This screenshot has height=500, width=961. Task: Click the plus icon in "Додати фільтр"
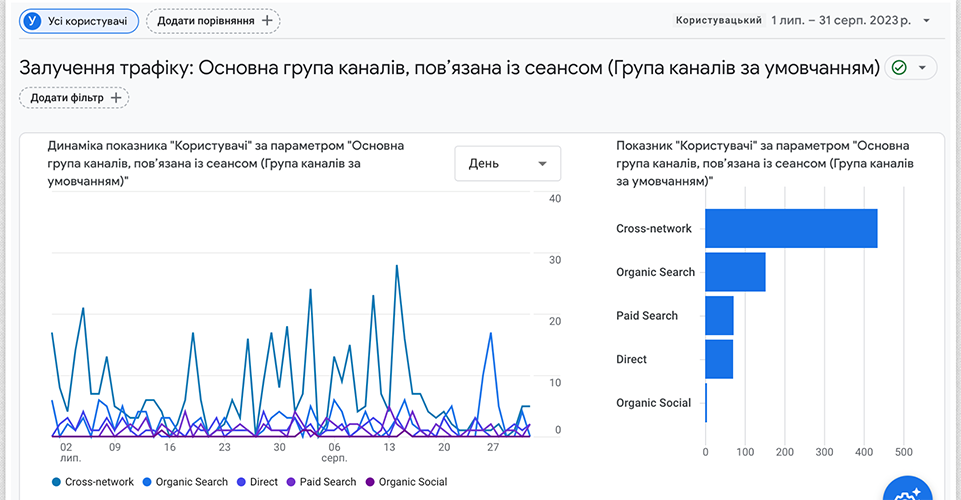pos(116,97)
